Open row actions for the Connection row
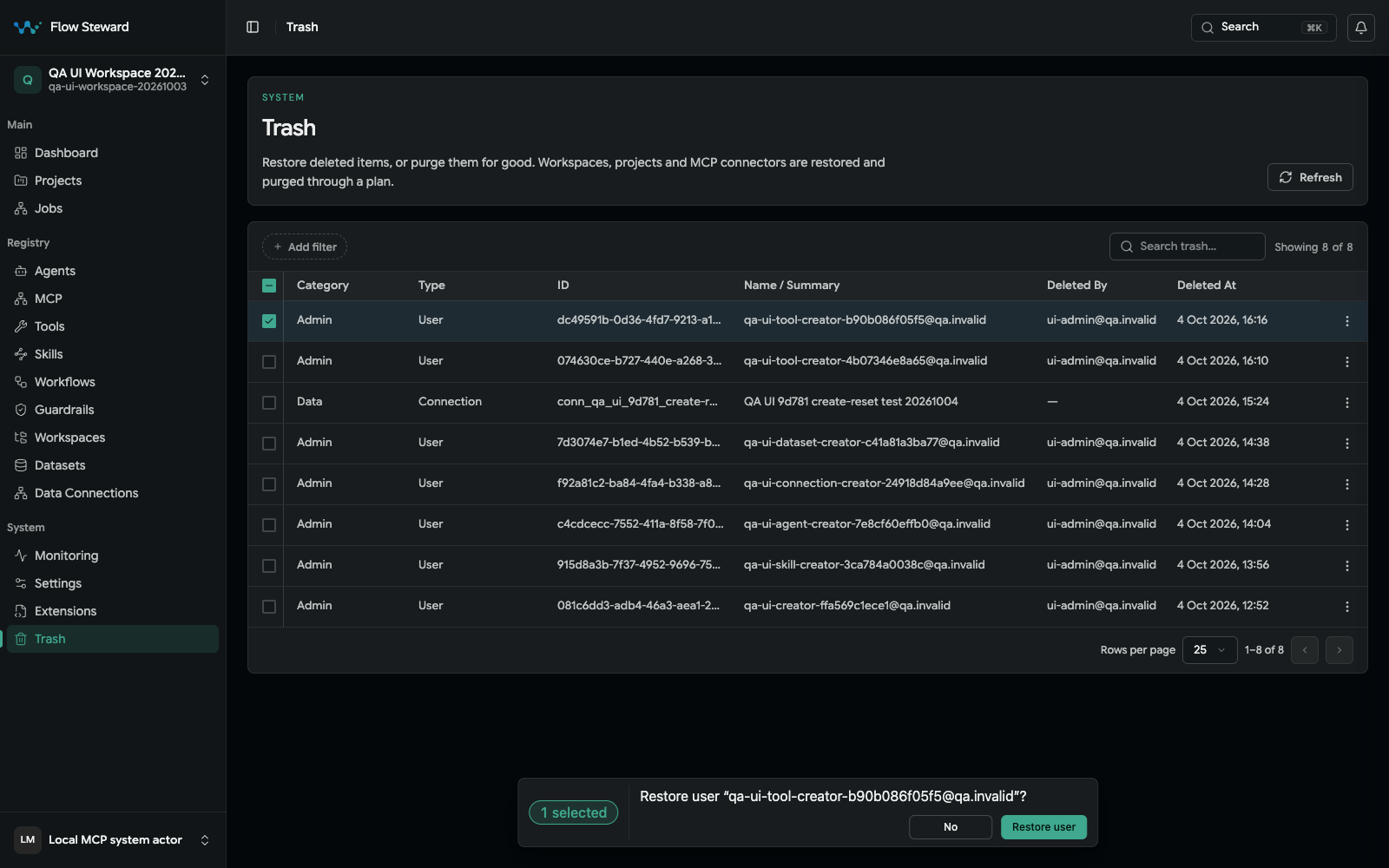1389x868 pixels. click(x=1346, y=403)
